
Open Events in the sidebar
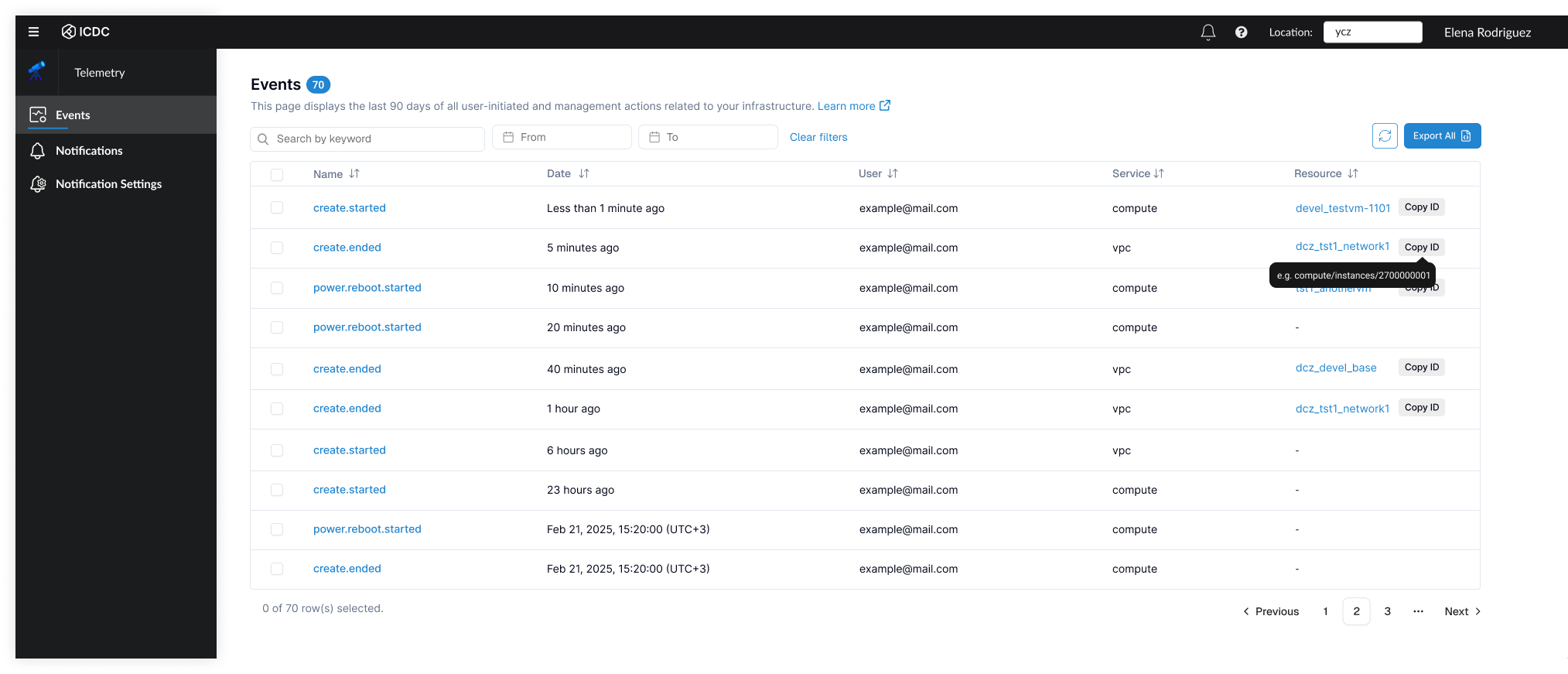[x=116, y=115]
